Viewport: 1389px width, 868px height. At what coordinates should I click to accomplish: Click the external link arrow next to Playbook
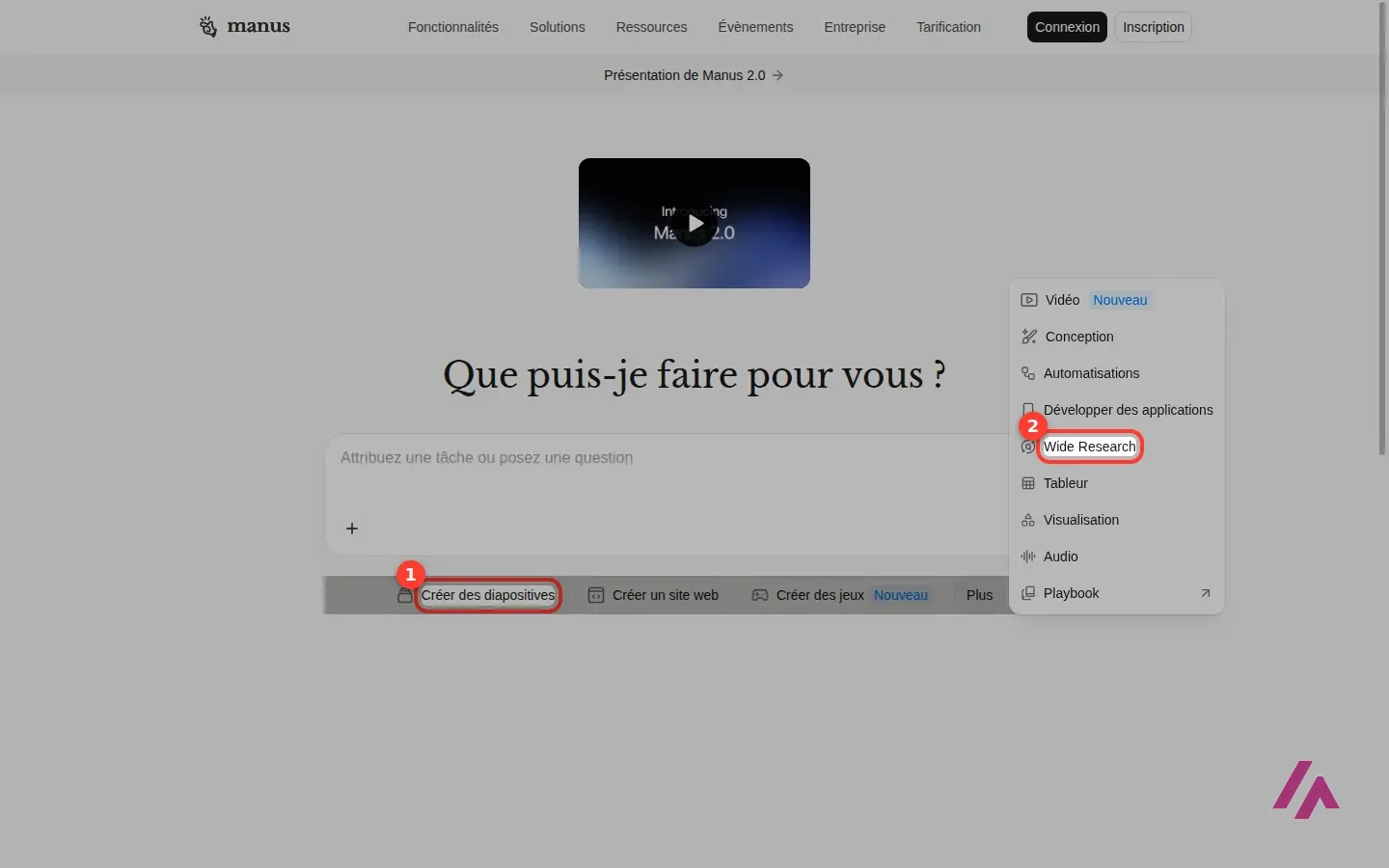1205,593
